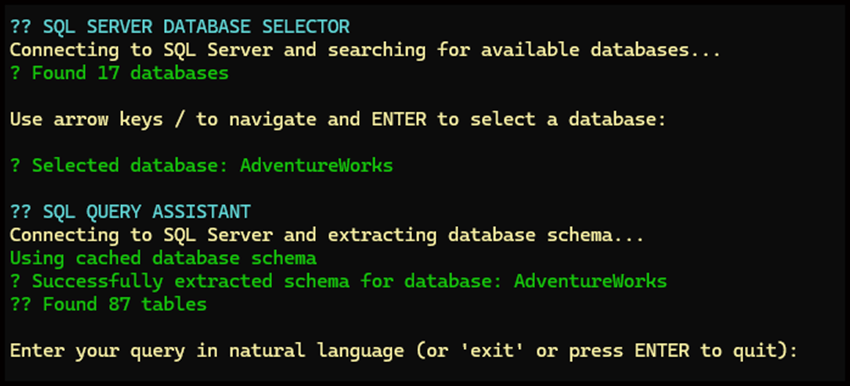The height and width of the screenshot is (386, 850).
Task: Select the SQL QUERY ASSISTANT heading
Action: pyautogui.click(x=147, y=211)
